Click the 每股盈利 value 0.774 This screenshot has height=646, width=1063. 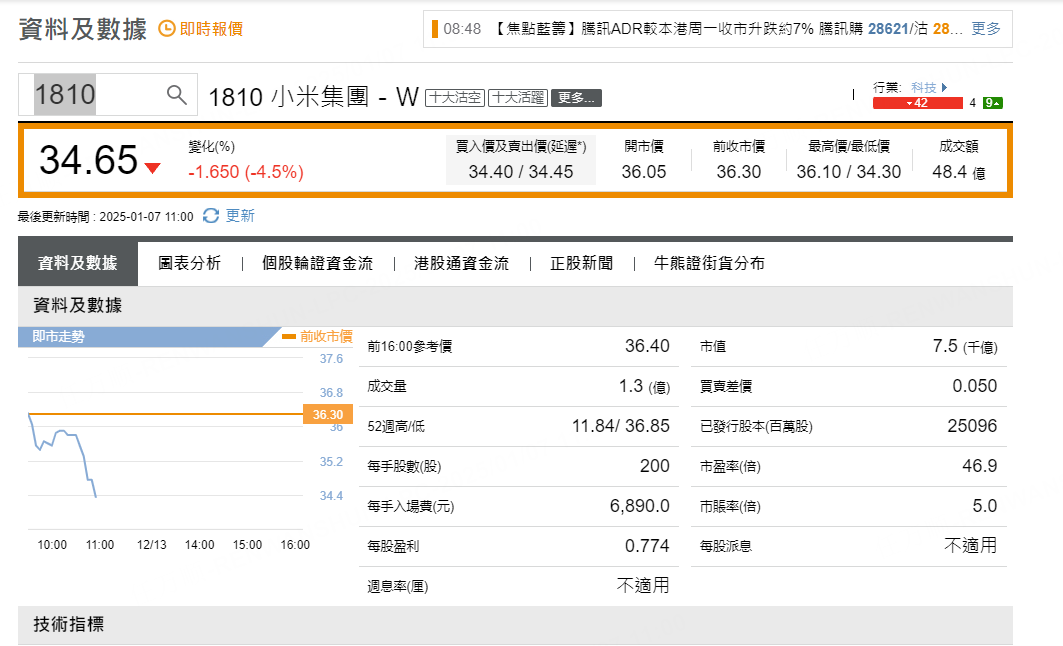(647, 546)
